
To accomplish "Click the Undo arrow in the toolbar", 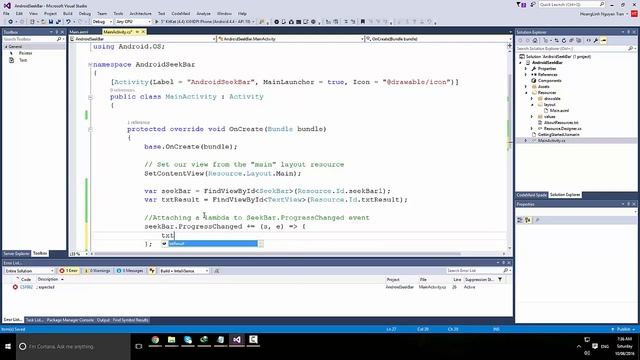I will coord(68,22).
